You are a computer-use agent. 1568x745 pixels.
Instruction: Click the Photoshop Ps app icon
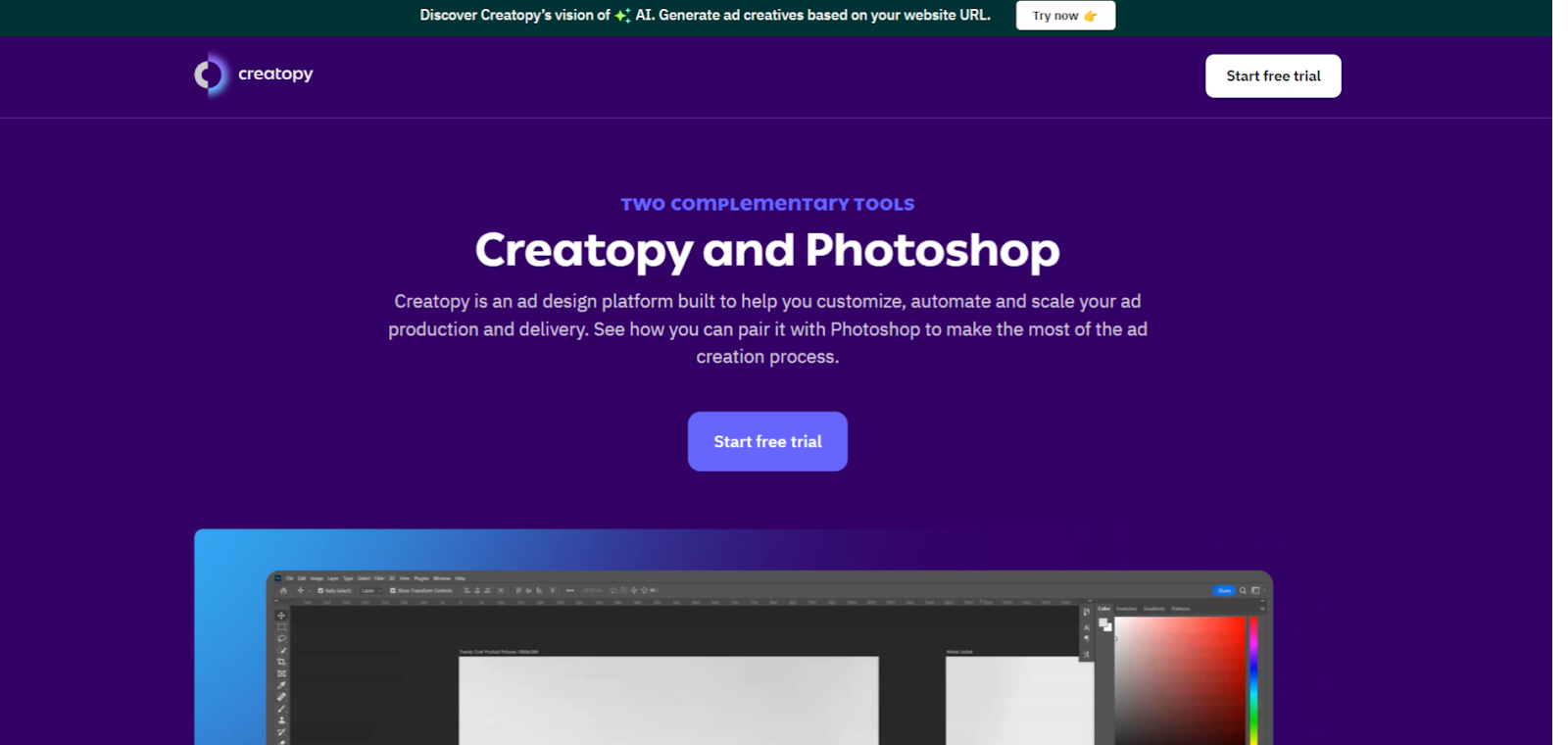click(277, 578)
